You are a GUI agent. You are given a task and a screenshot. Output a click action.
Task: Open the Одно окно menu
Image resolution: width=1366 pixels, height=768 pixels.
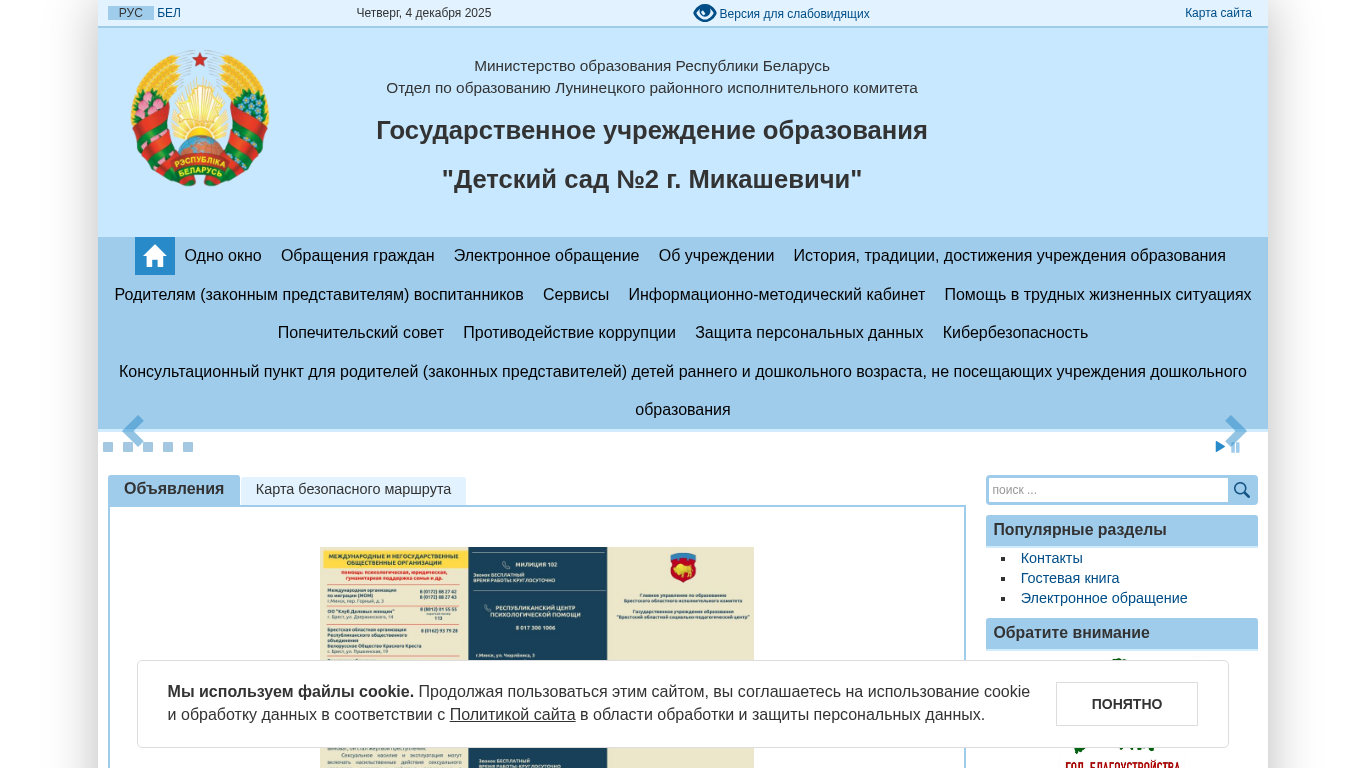coord(223,256)
